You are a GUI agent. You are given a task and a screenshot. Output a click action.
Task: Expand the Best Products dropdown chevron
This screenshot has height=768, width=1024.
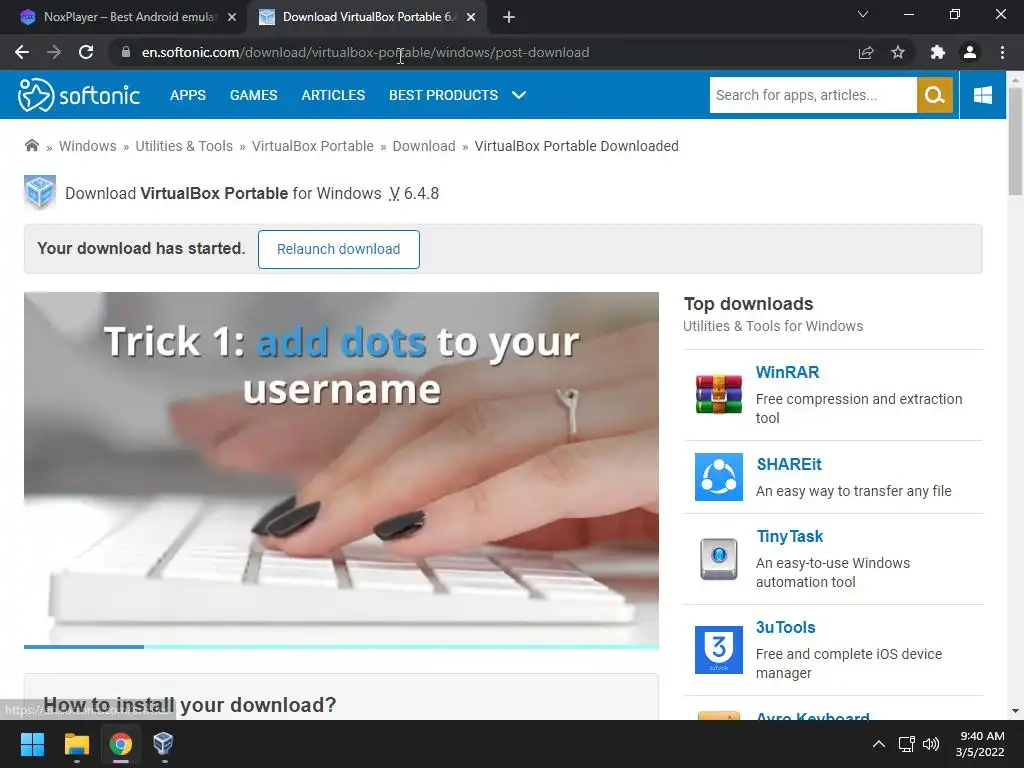pyautogui.click(x=519, y=95)
